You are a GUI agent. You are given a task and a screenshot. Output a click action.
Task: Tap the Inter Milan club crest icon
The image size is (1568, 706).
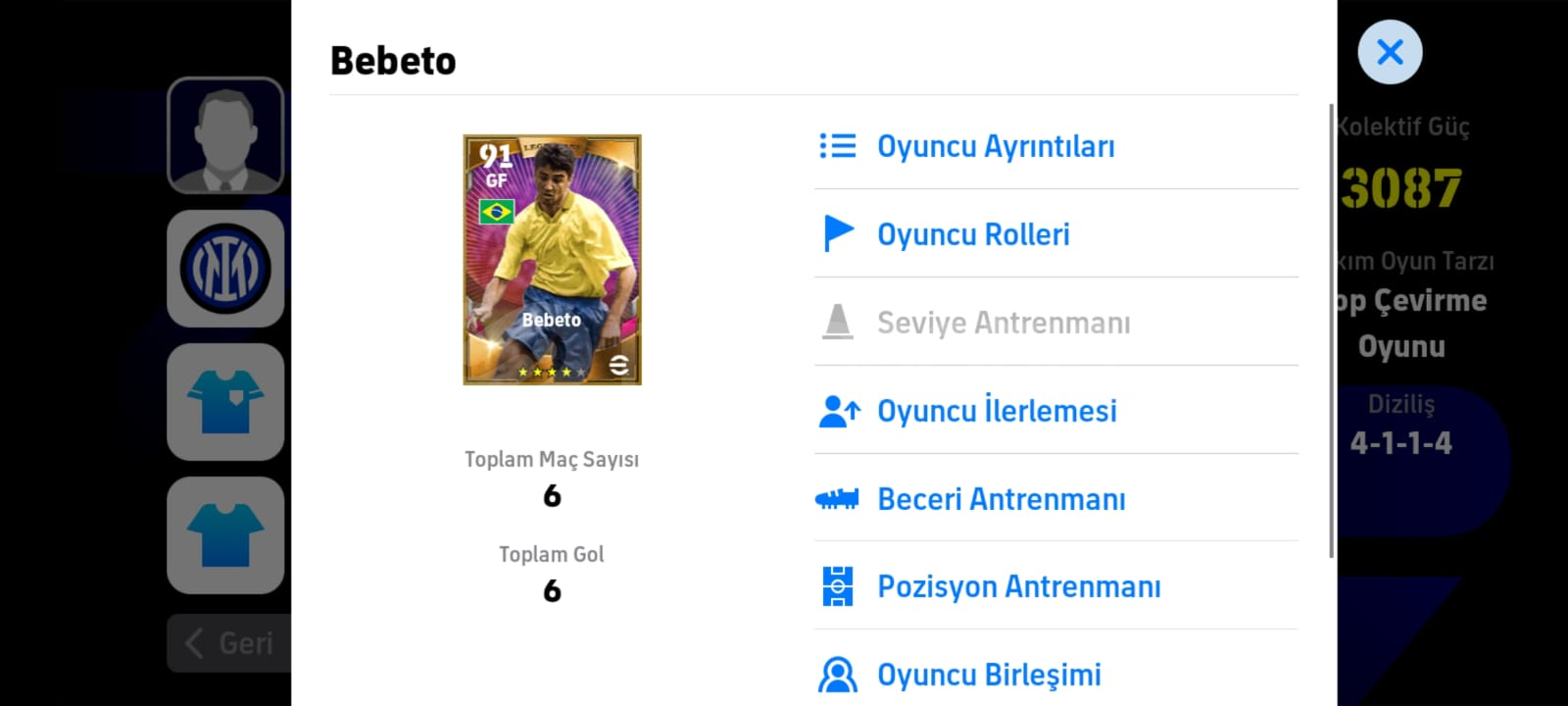(225, 269)
